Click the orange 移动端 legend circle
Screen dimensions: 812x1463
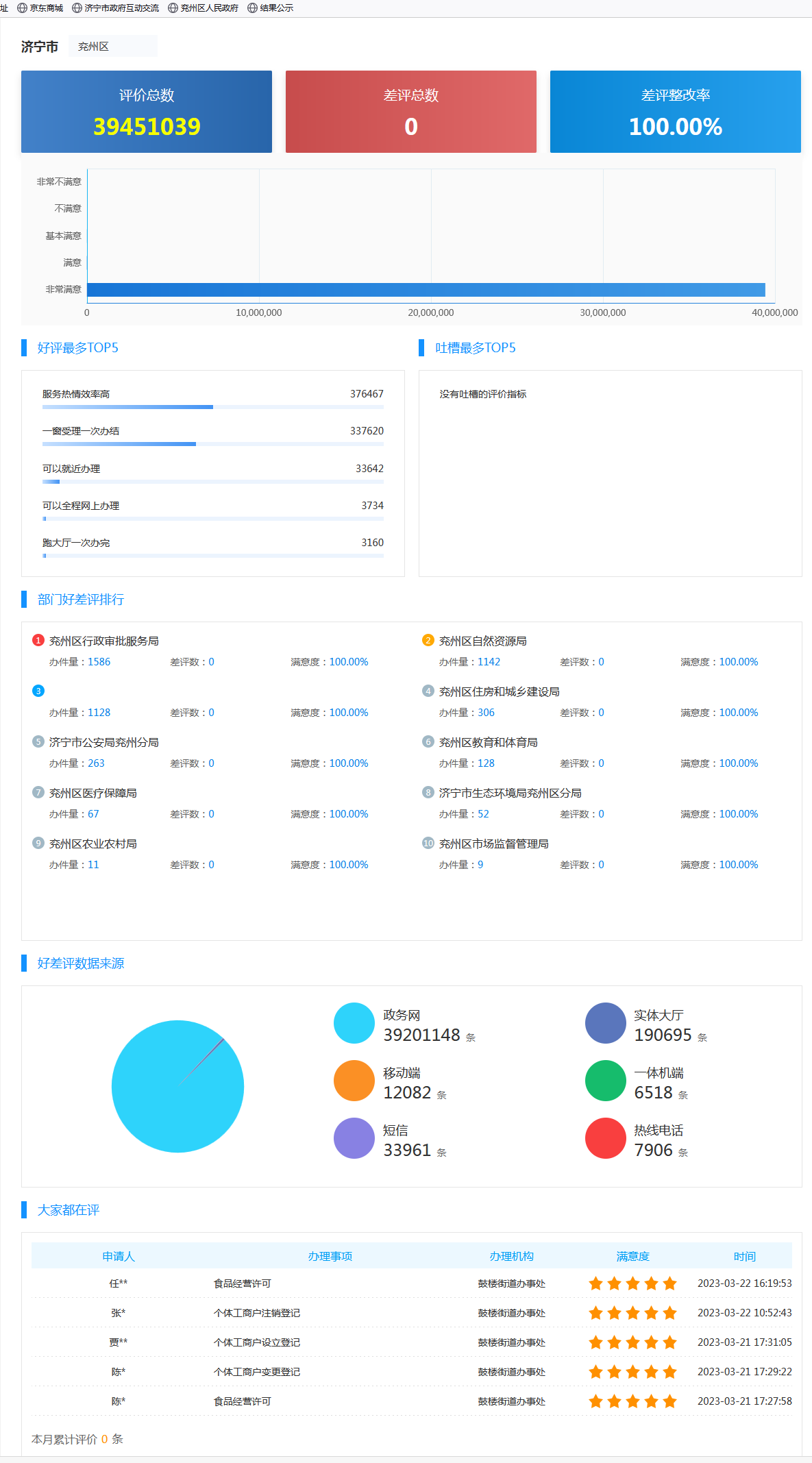pos(354,1081)
